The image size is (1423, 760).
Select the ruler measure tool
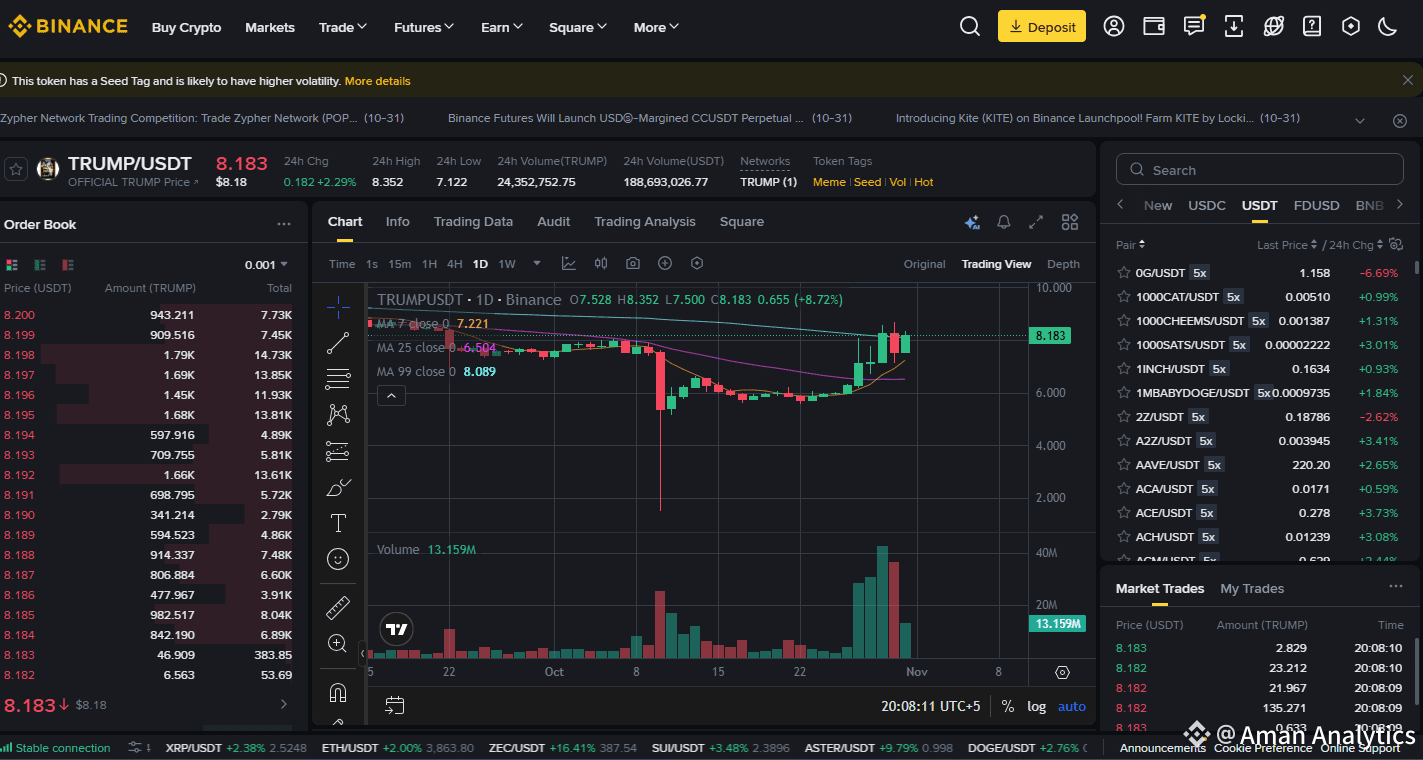(x=338, y=607)
